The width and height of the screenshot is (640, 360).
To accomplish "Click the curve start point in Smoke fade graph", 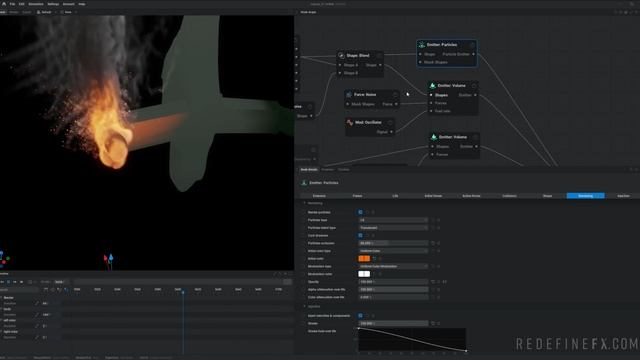I will pyautogui.click(x=359, y=328).
